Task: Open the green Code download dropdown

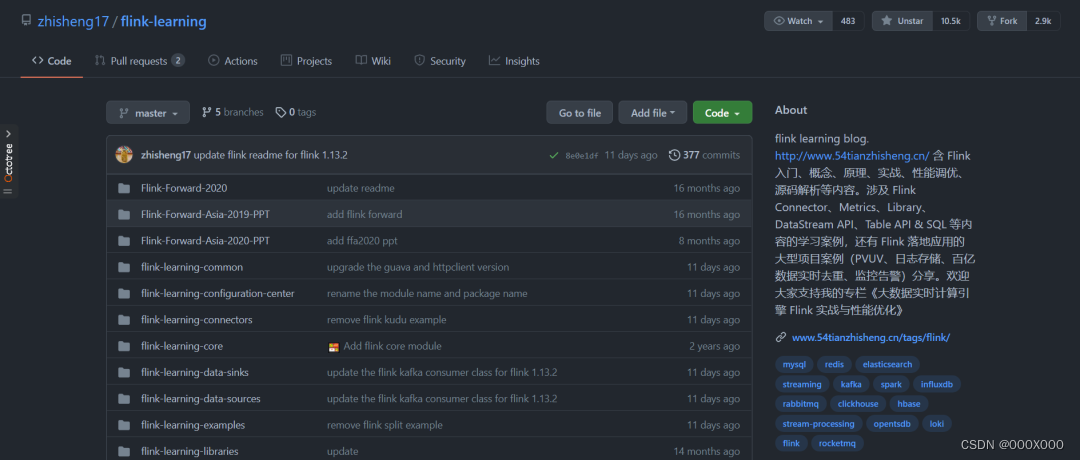Action: pyautogui.click(x=723, y=113)
